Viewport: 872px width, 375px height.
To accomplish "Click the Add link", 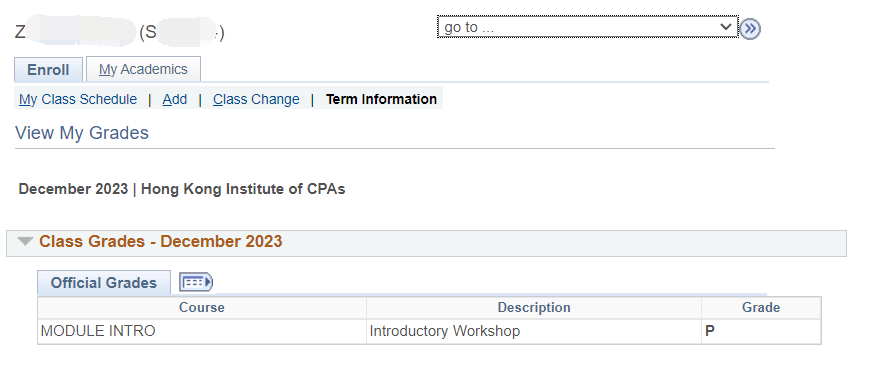I will point(175,99).
